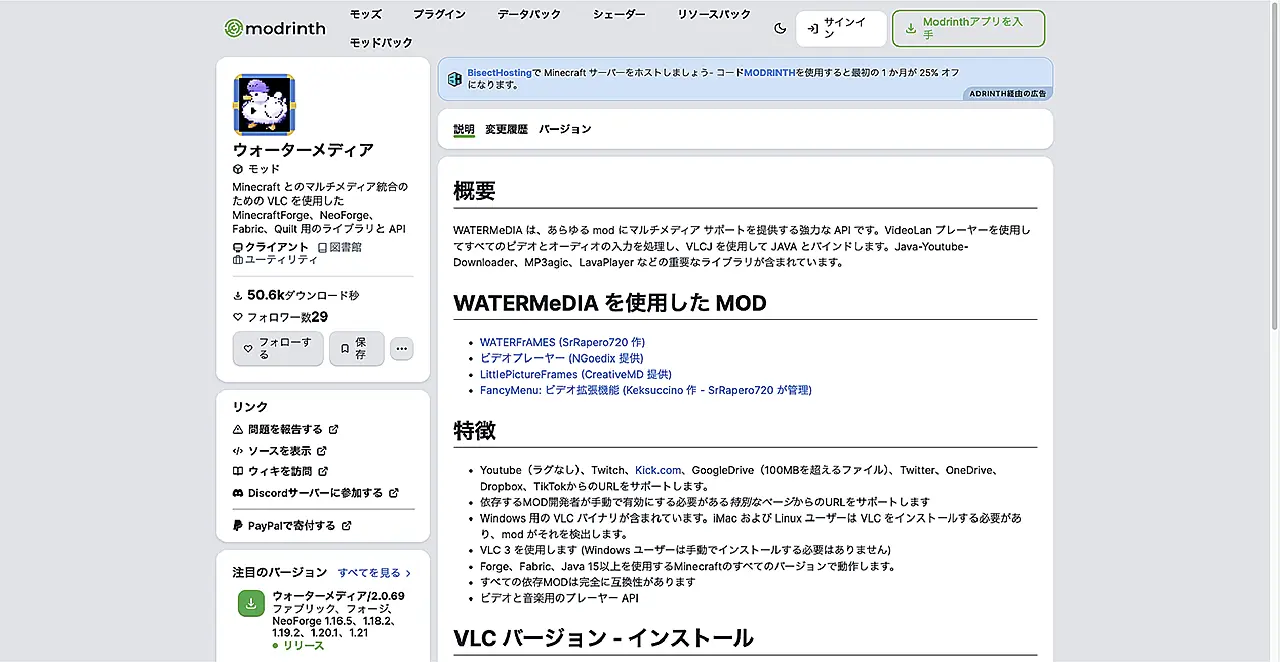Open the モッズ navigation item
The image size is (1280, 662).
click(365, 14)
